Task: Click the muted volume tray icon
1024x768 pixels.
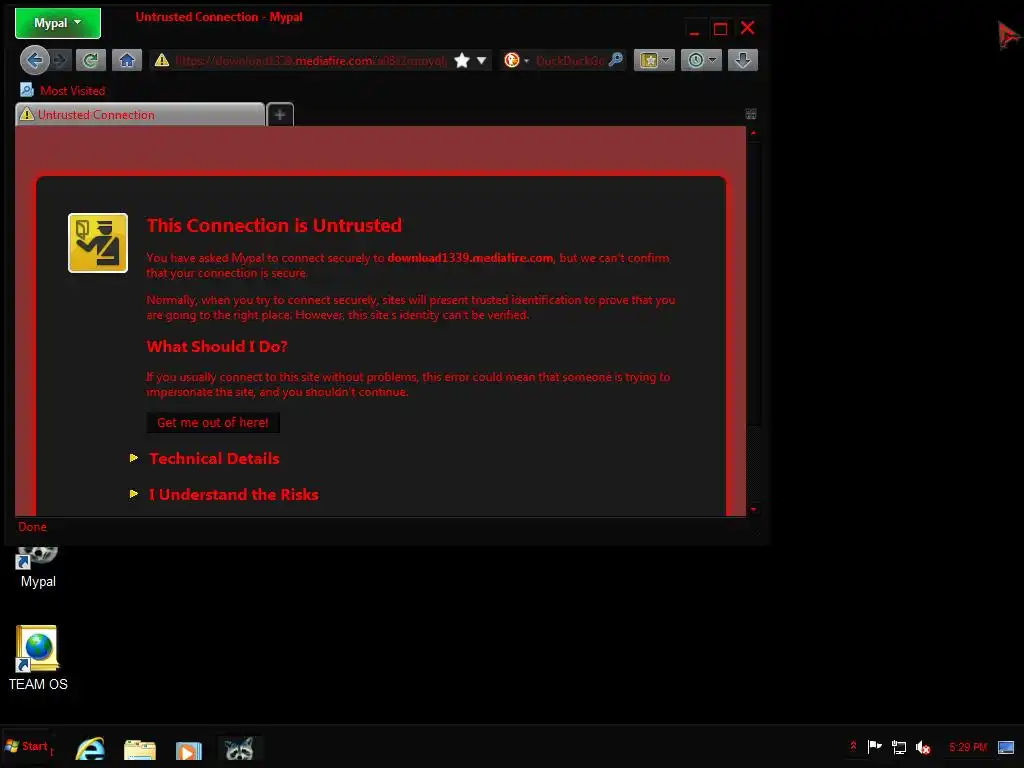Action: tap(923, 747)
